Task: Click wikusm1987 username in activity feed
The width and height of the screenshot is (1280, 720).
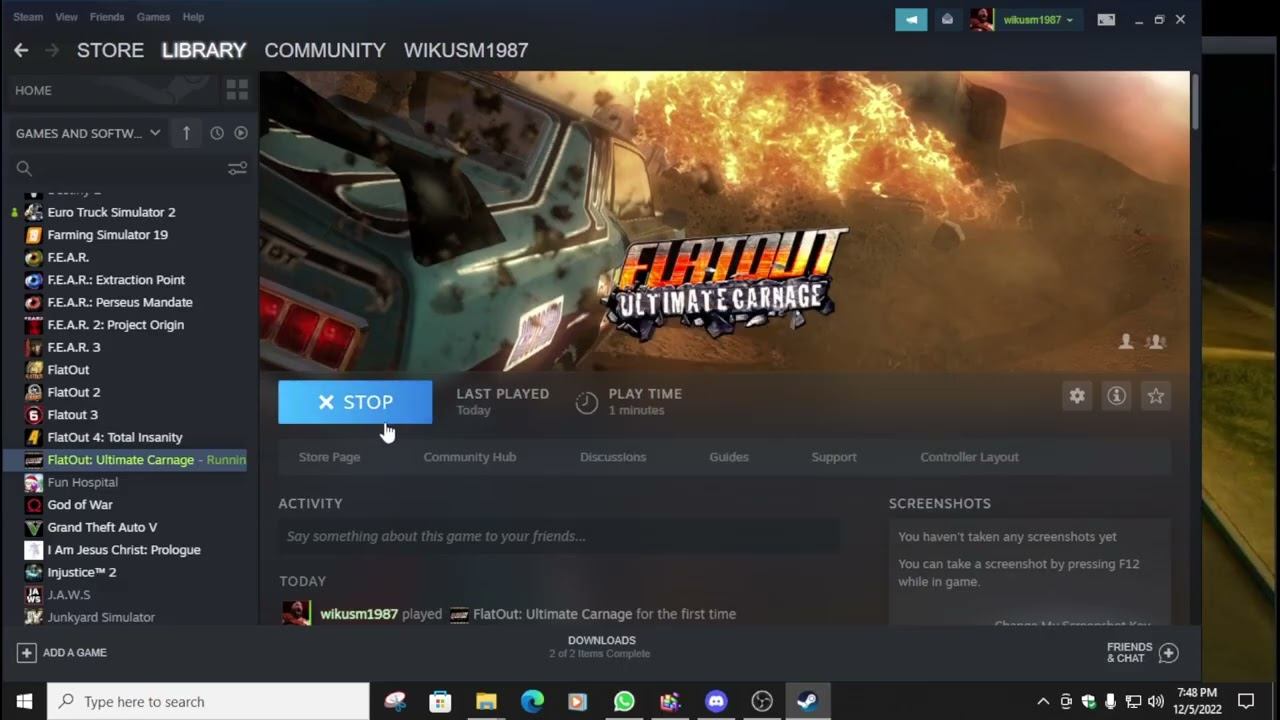Action: (359, 614)
